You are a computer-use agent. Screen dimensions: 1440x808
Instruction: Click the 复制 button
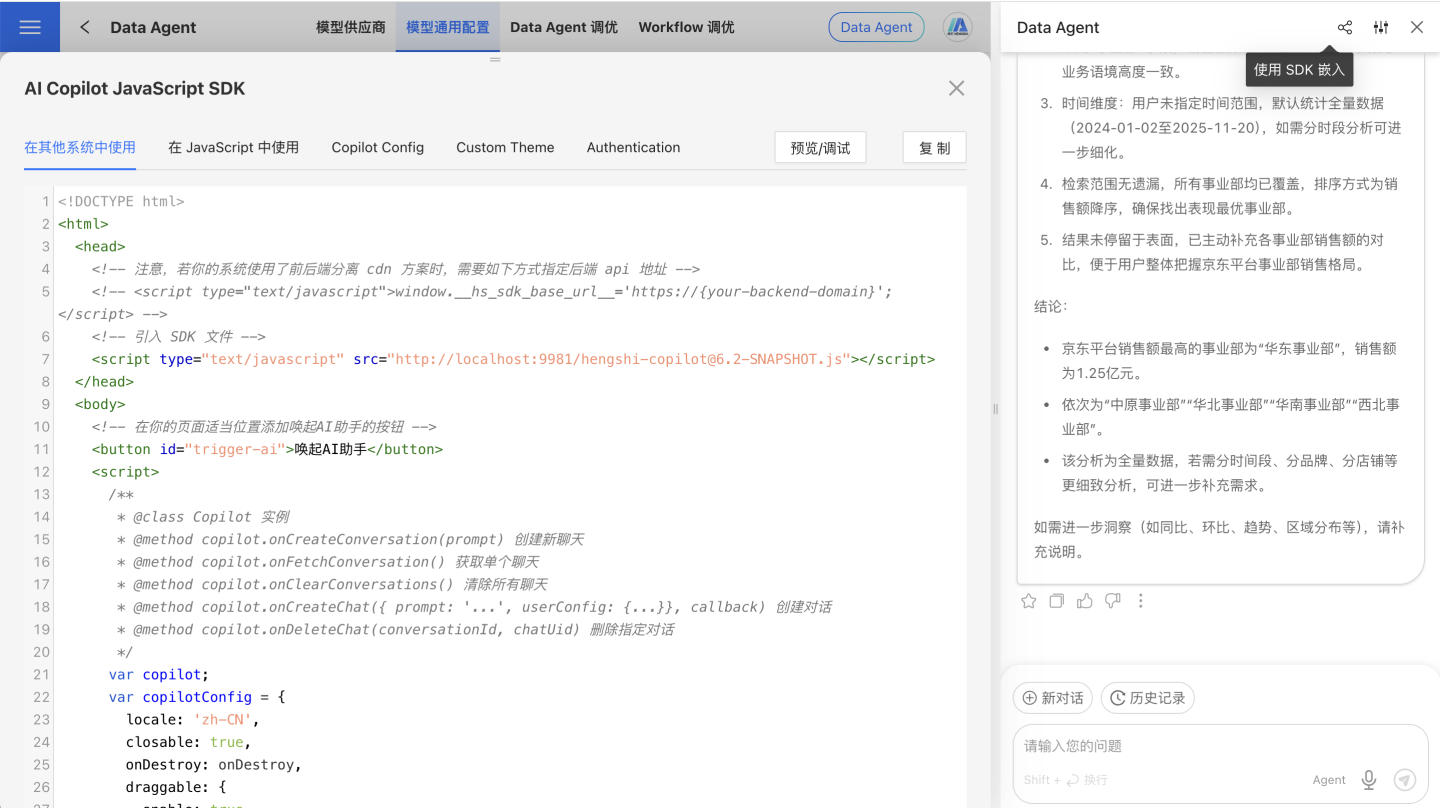point(934,148)
